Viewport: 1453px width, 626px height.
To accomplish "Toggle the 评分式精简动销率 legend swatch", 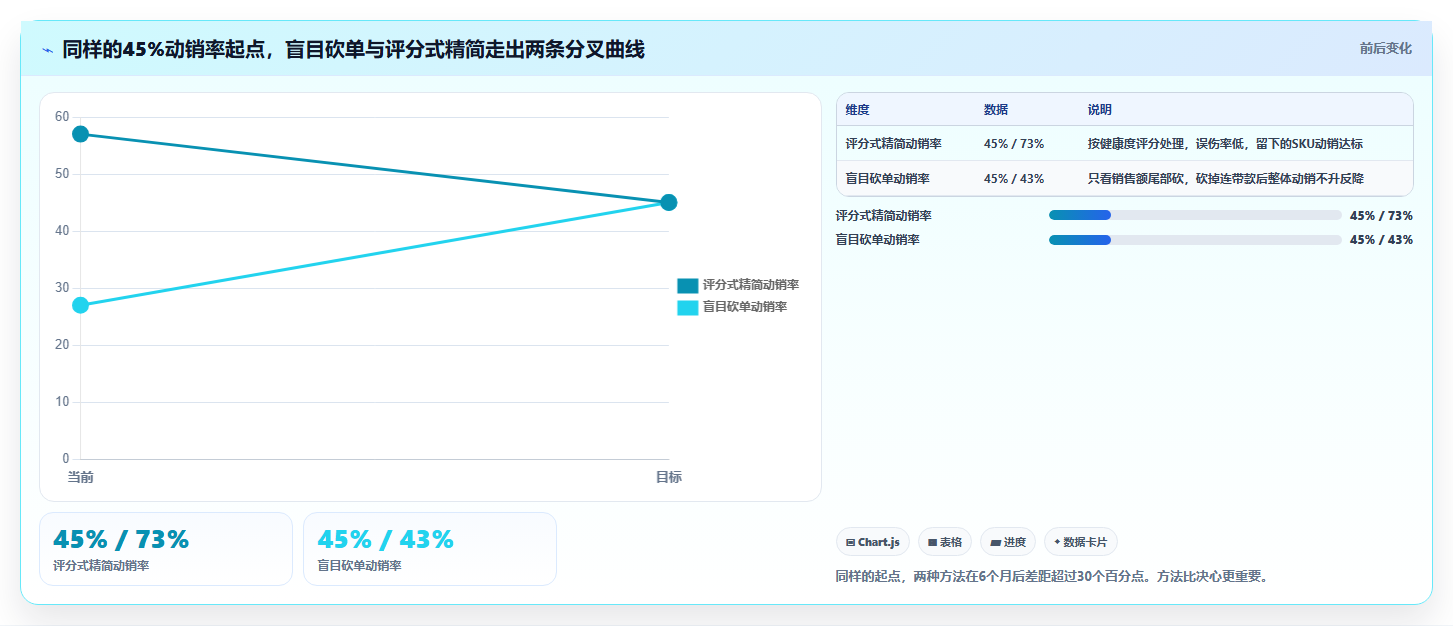I will click(687, 285).
